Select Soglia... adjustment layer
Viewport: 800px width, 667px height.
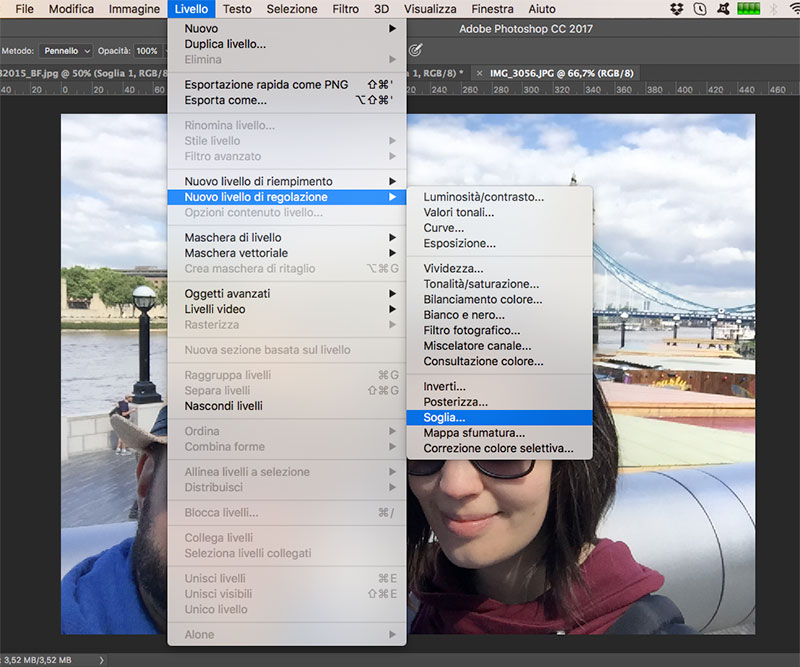(x=499, y=417)
